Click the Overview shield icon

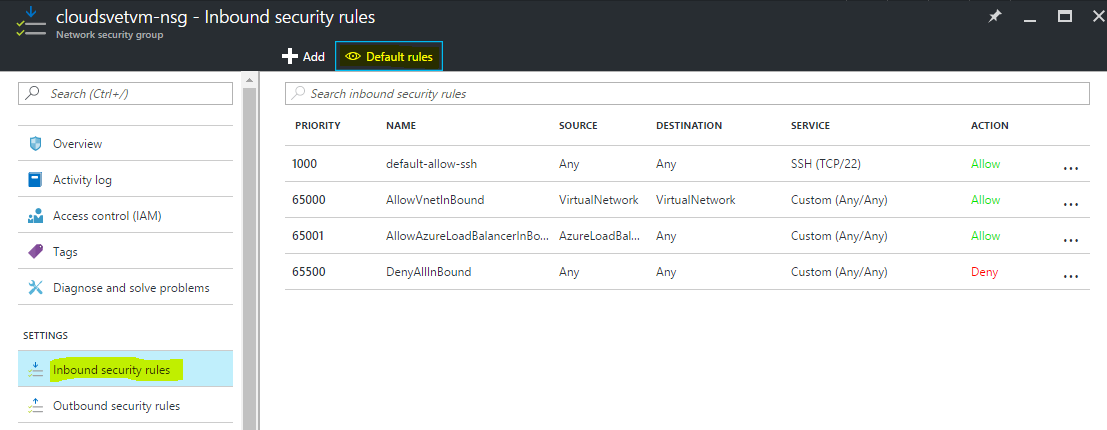click(x=35, y=143)
